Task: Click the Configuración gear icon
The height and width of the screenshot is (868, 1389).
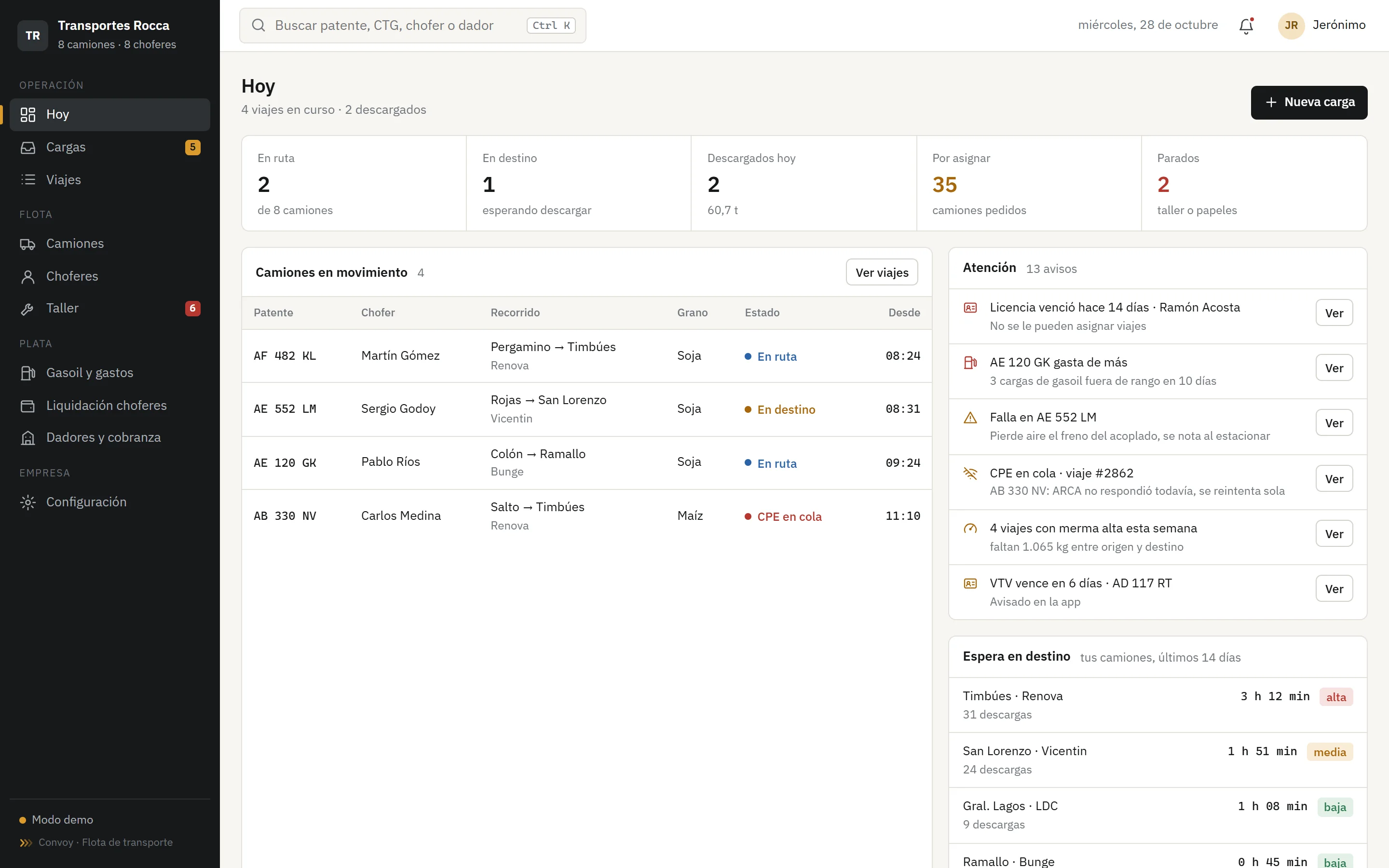Action: point(27,502)
